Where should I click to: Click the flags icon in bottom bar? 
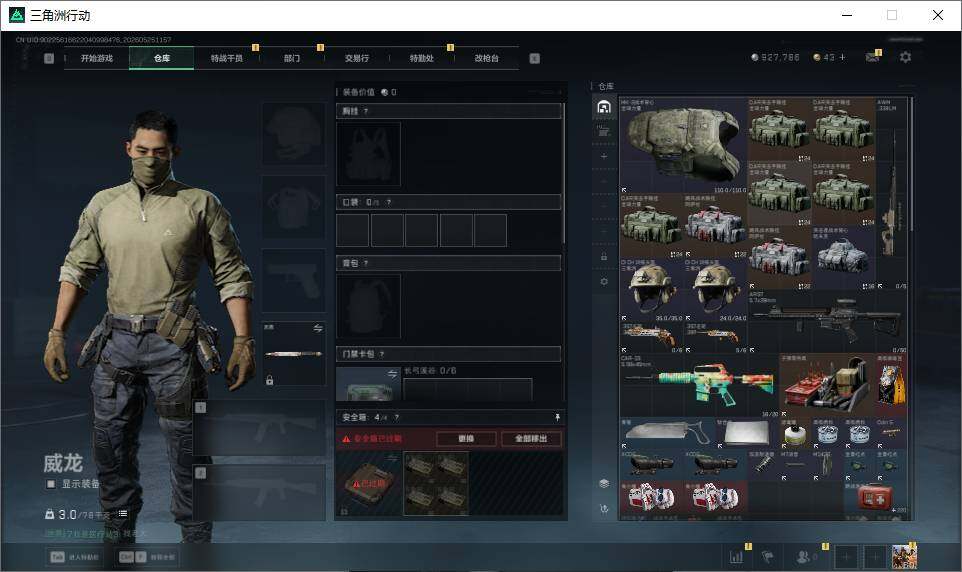(767, 557)
